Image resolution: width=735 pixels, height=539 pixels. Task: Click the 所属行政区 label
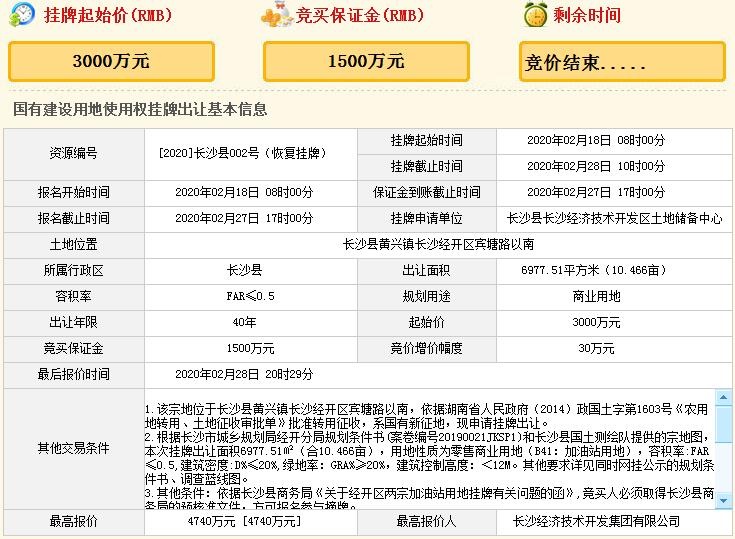click(74, 270)
